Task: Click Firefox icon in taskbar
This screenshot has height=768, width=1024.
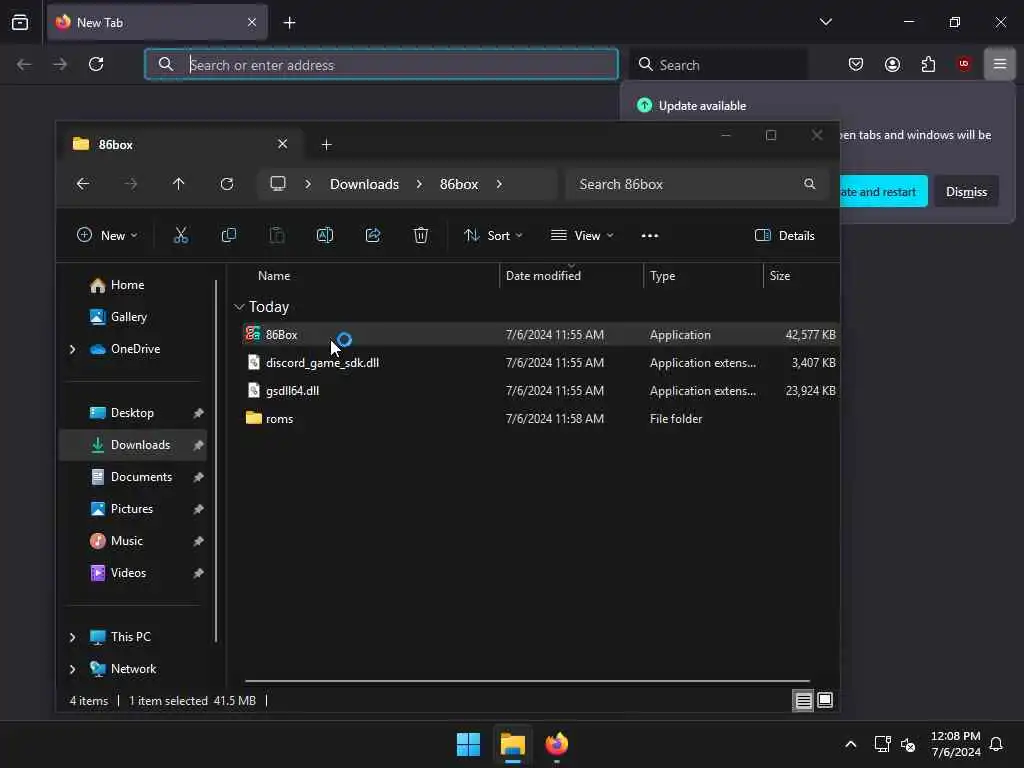Action: pyautogui.click(x=556, y=744)
